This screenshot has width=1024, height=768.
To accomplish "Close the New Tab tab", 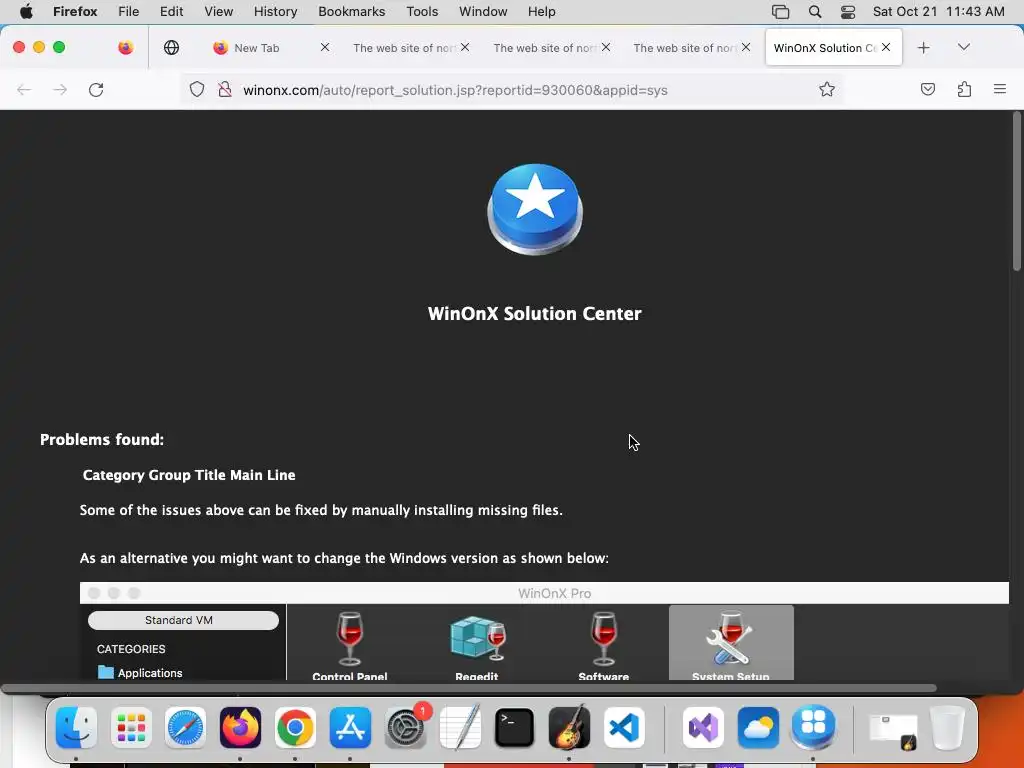I will [325, 47].
